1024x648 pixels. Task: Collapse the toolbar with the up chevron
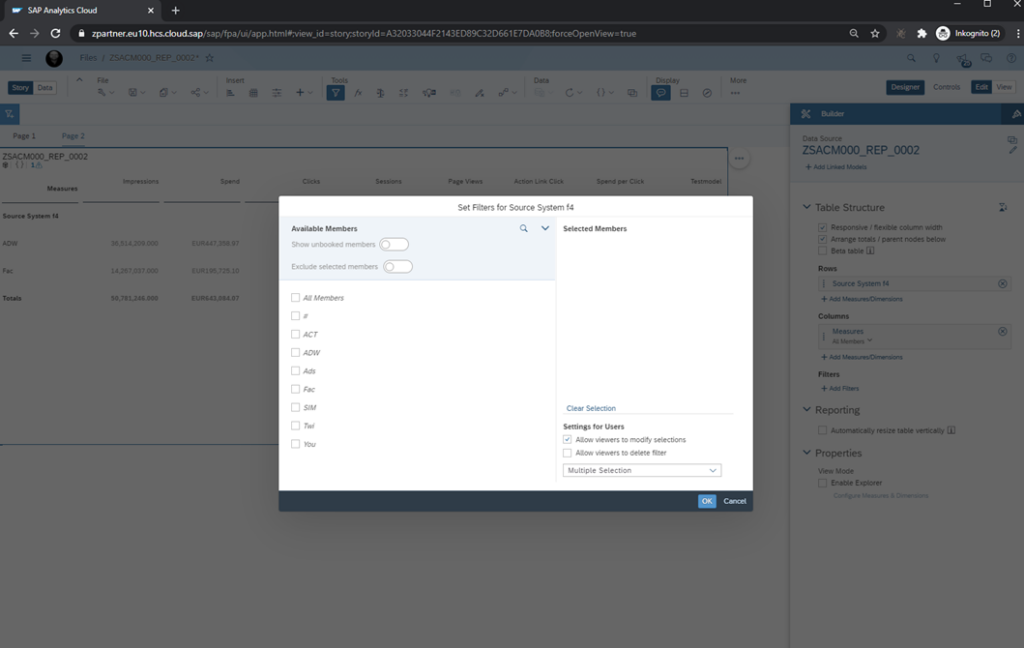click(79, 80)
